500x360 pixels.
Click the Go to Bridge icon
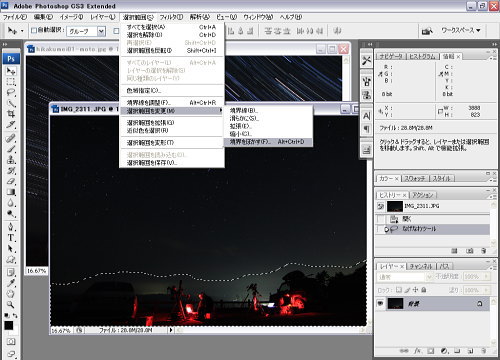pos(427,31)
